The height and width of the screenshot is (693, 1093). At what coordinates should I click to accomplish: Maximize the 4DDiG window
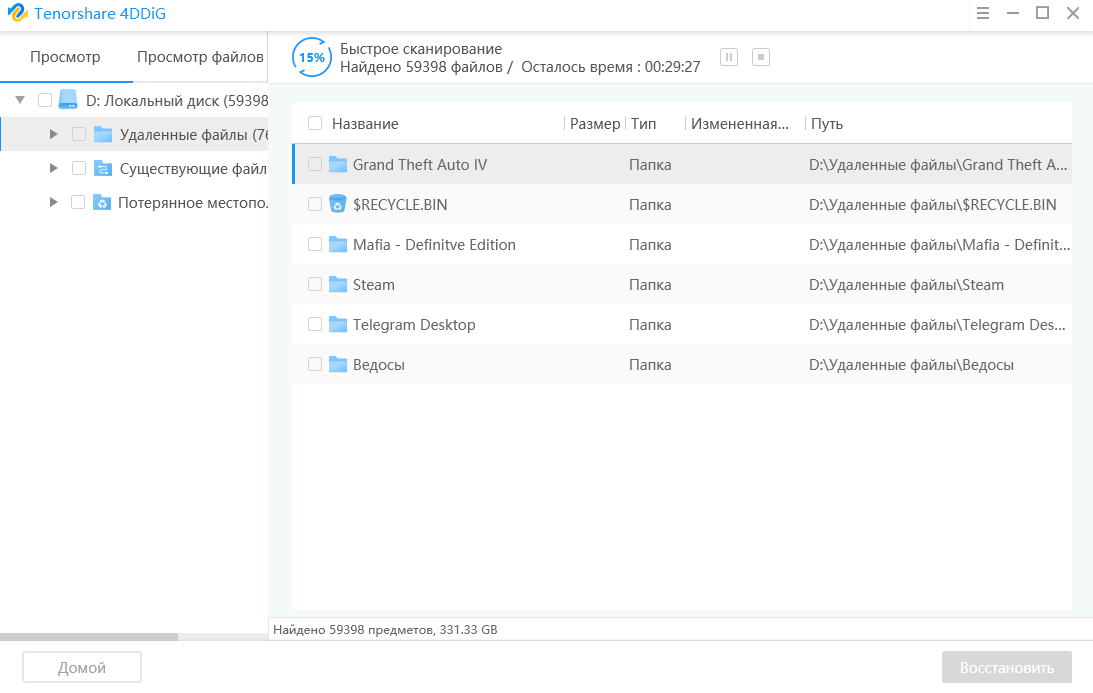1043,13
